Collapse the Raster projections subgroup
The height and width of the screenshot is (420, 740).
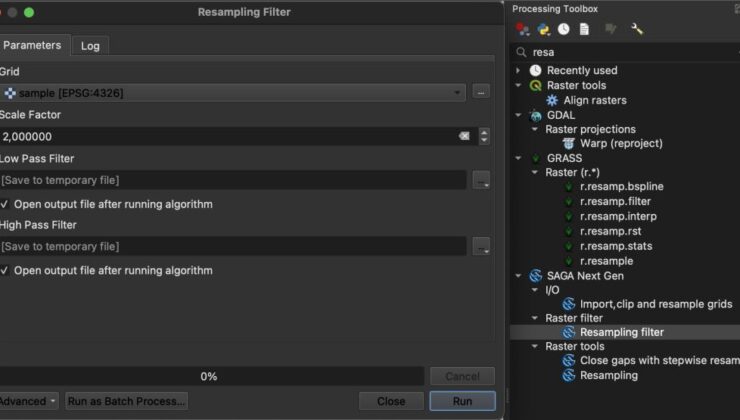click(x=535, y=129)
